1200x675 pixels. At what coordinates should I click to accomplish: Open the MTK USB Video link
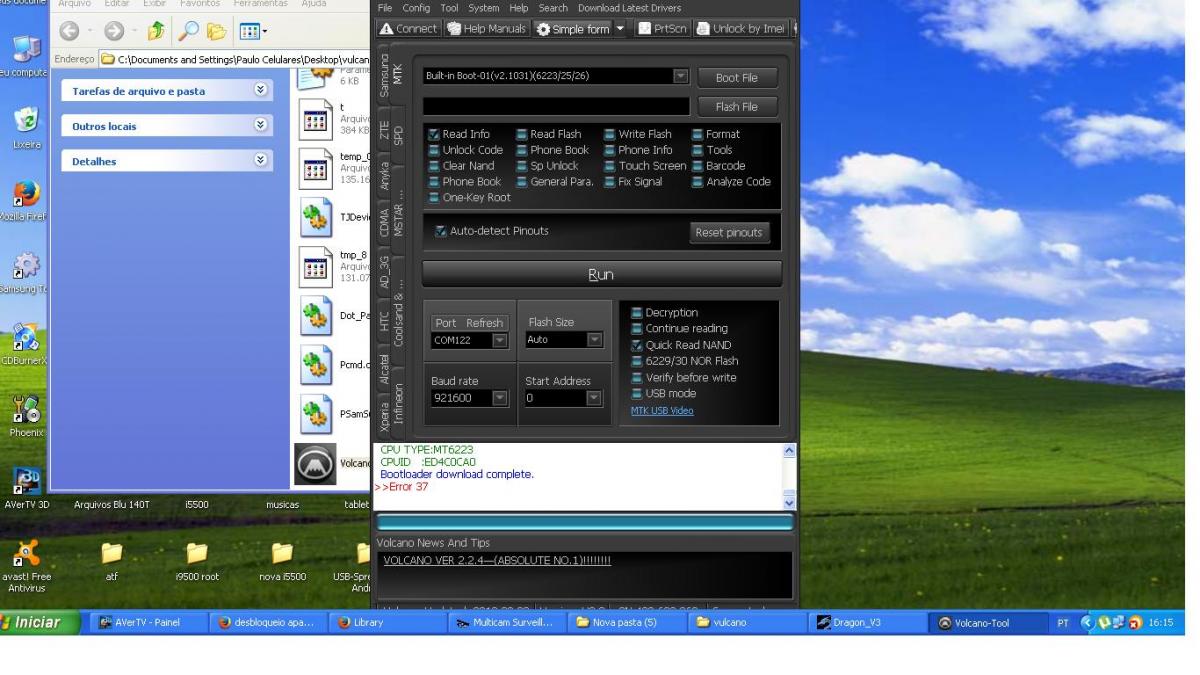coord(662,410)
